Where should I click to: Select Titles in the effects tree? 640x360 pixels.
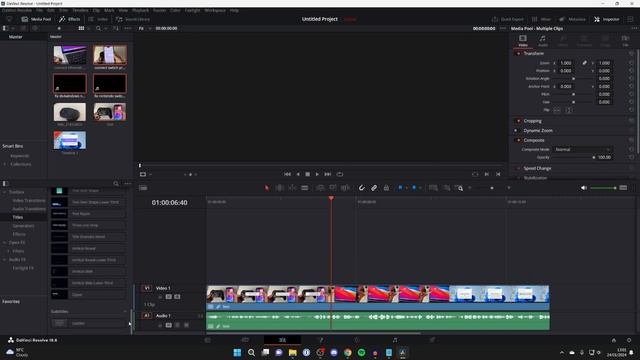pos(18,217)
